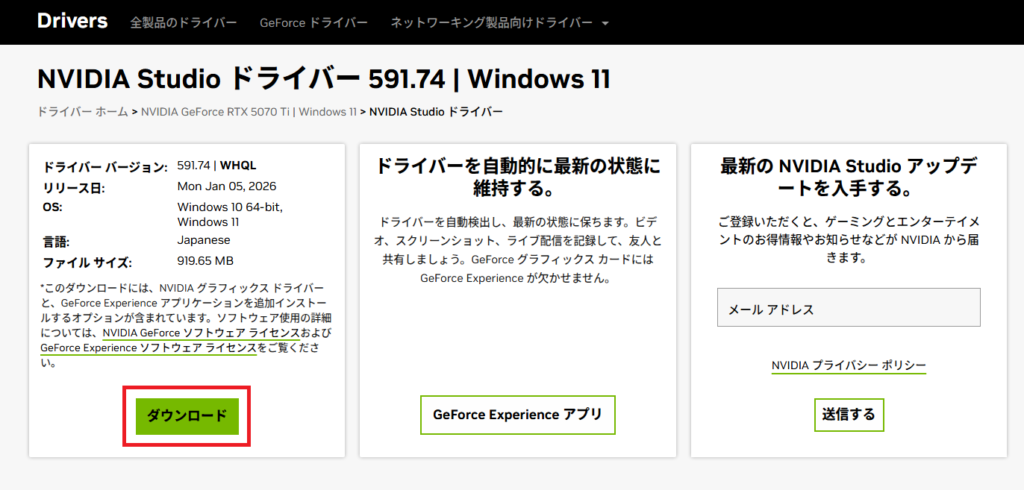Screen dimensions: 1024x490
Task: Click the WHQL label next to the version
Action: [238, 165]
